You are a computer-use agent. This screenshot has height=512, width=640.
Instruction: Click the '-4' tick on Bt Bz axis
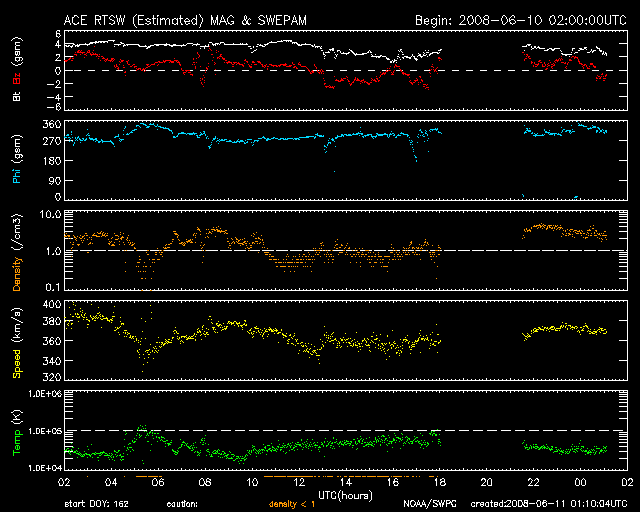pos(55,97)
